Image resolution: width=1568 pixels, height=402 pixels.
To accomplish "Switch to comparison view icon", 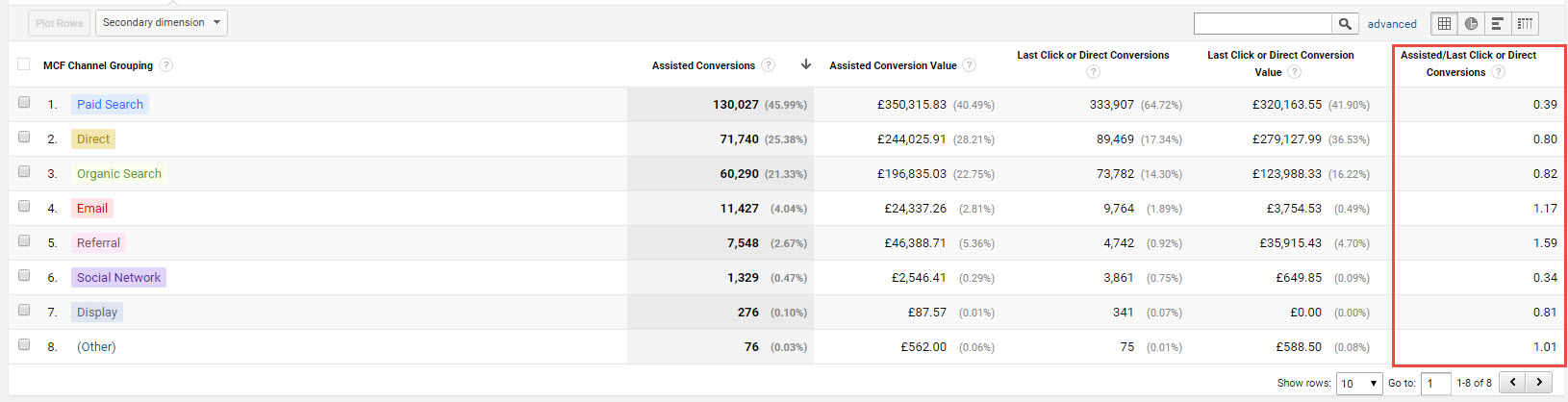I will tap(1525, 24).
